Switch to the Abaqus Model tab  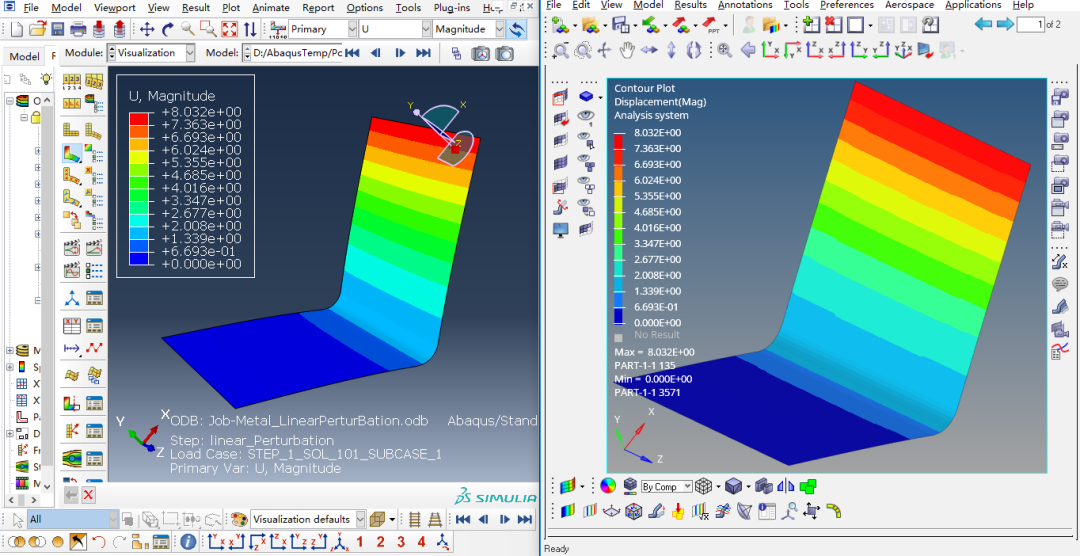coord(25,56)
